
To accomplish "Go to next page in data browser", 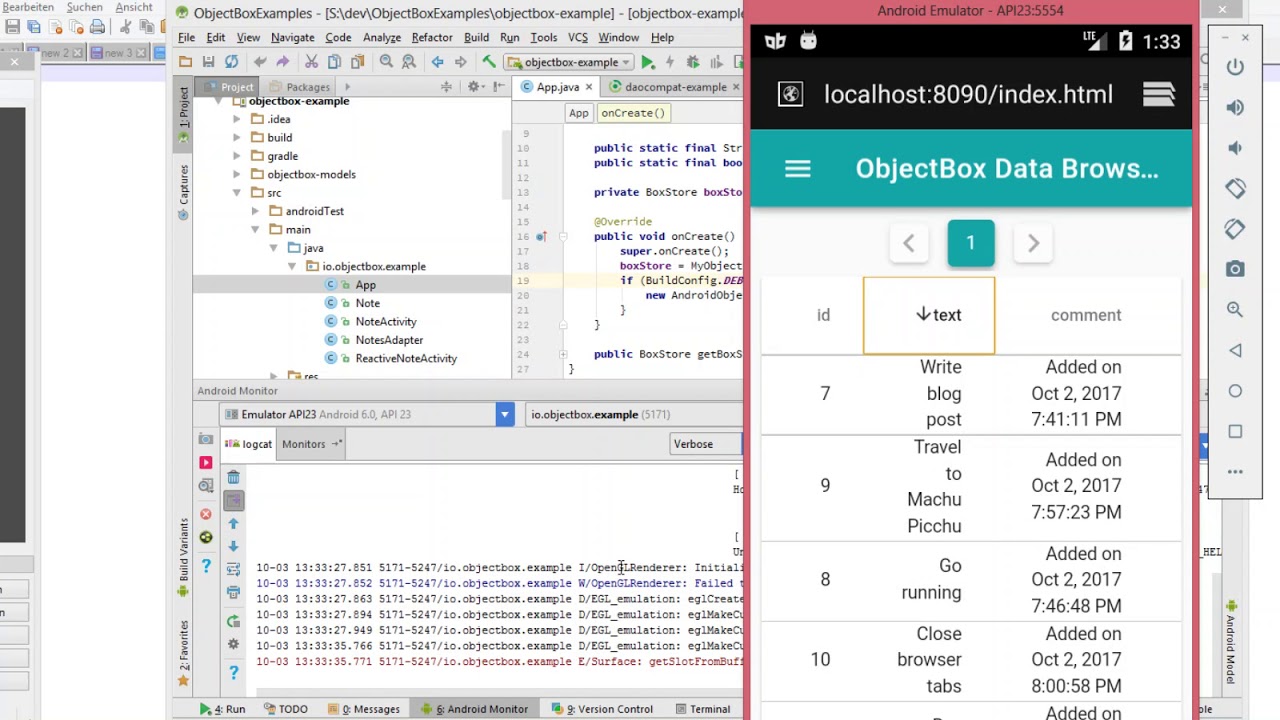I will pos(1033,243).
